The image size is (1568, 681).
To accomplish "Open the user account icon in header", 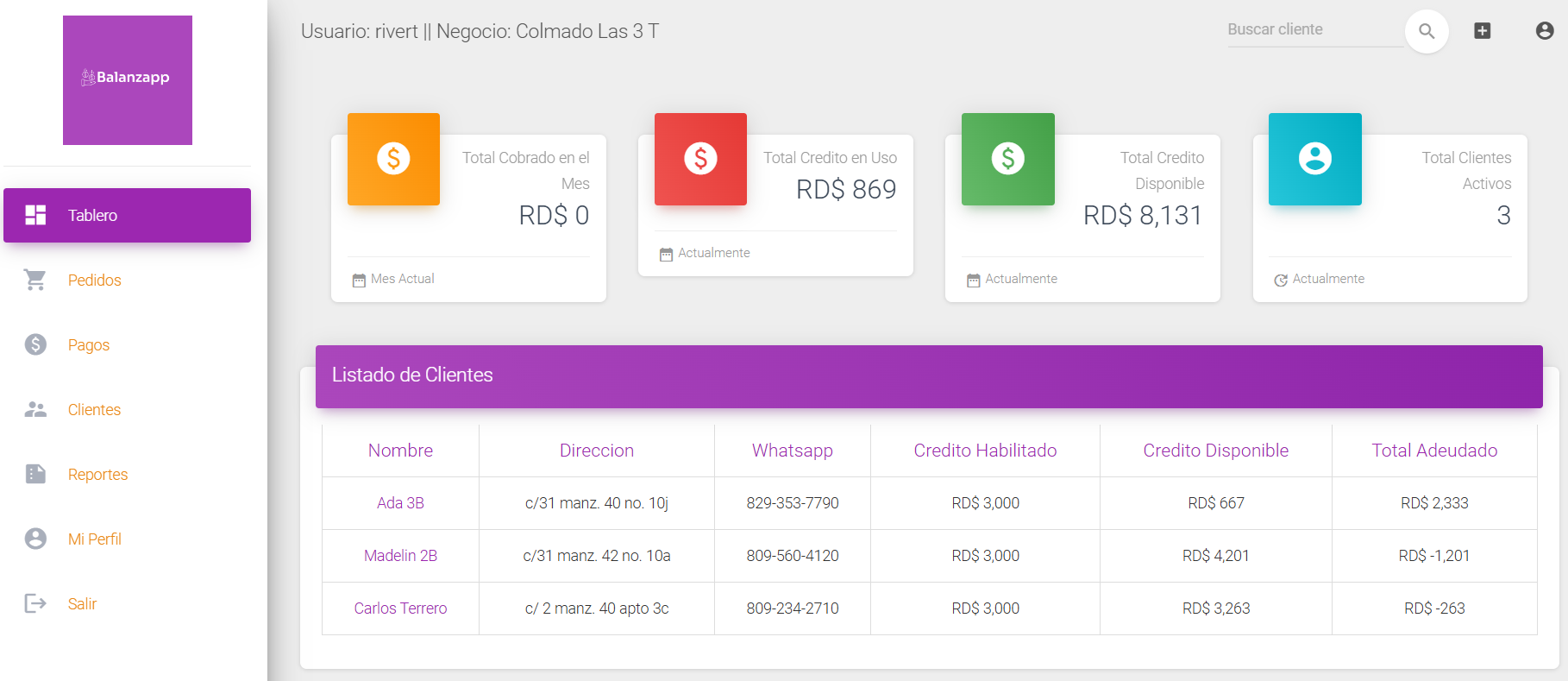I will 1545,31.
